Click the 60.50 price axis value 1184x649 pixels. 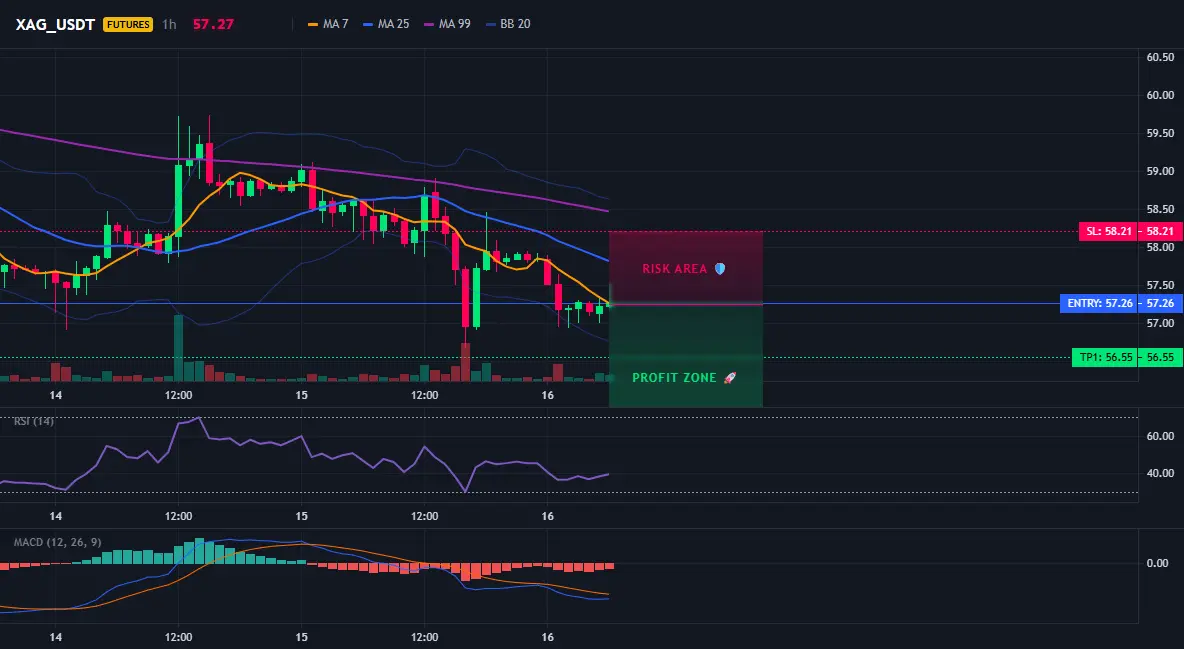tap(1160, 57)
